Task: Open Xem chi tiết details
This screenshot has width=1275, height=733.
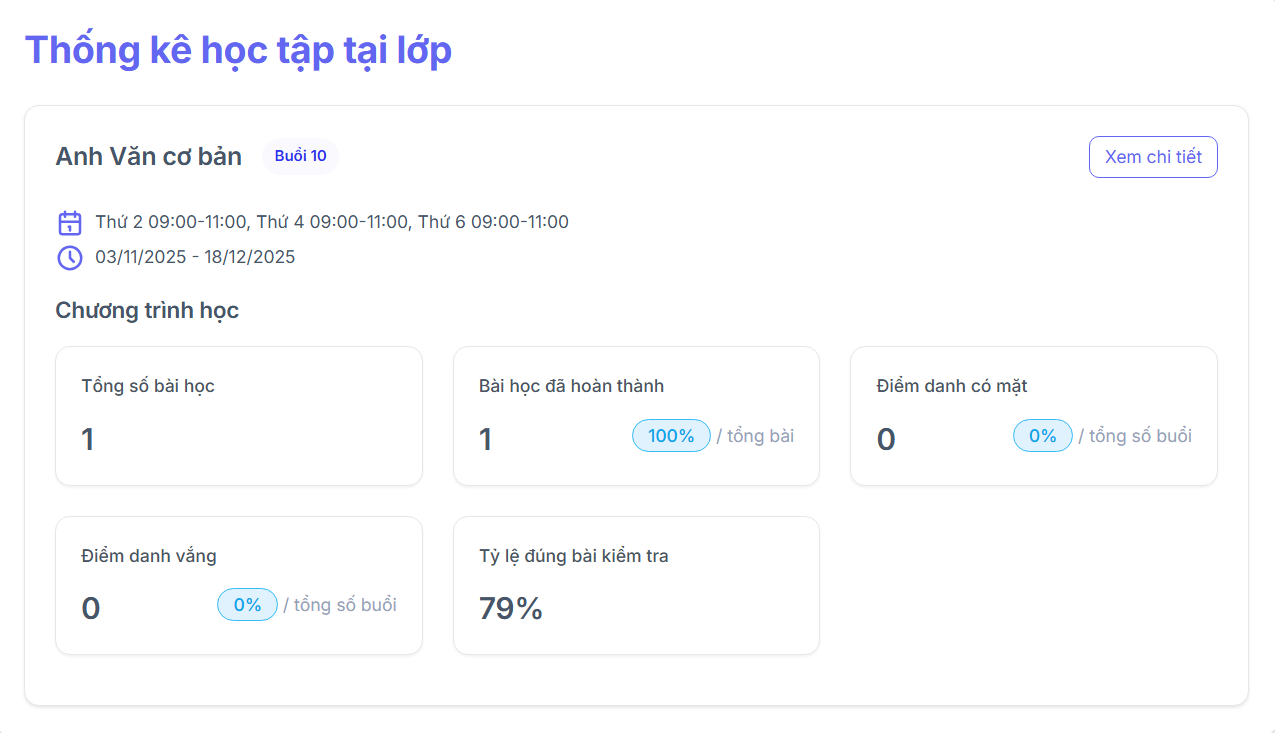Action: (x=1152, y=156)
